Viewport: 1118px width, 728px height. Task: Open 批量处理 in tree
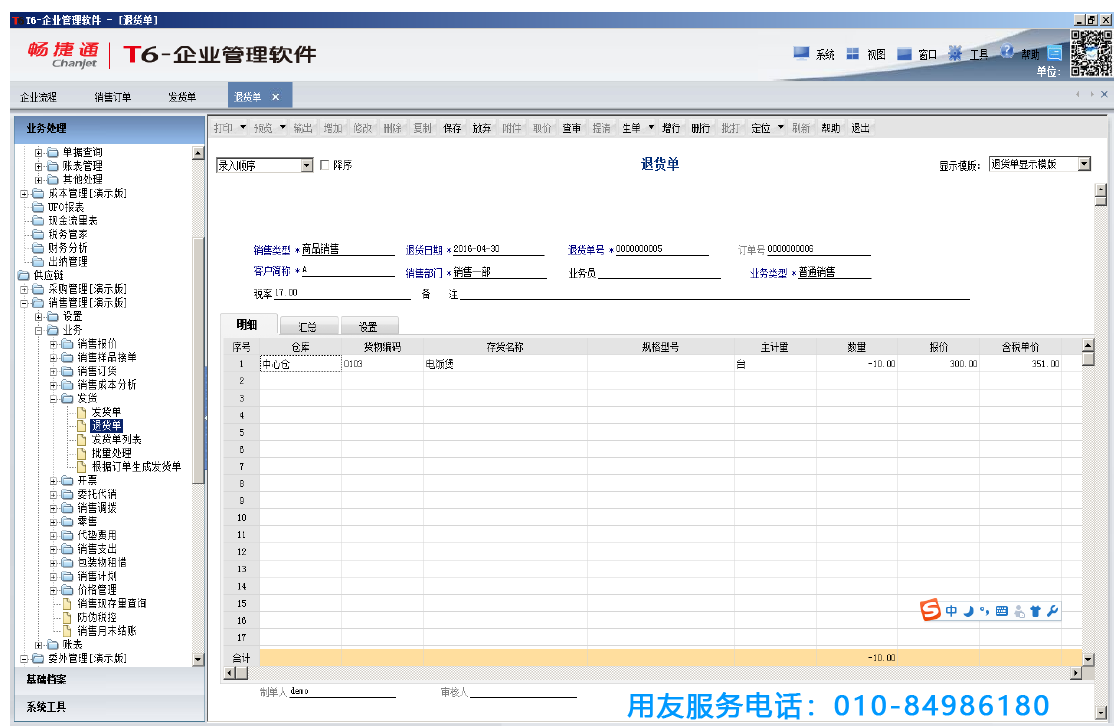tap(111, 453)
